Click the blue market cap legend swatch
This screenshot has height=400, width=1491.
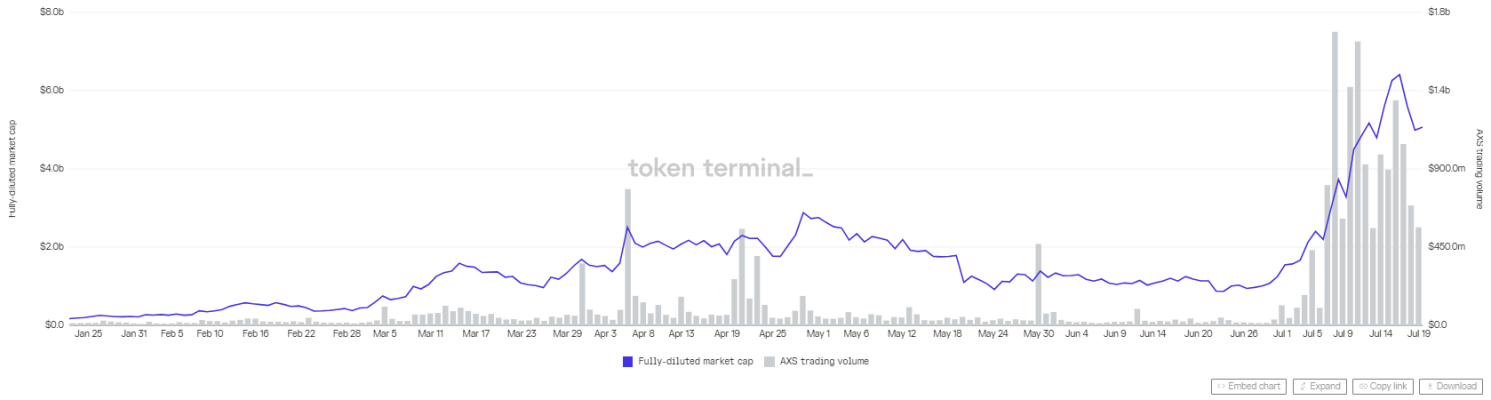627,361
